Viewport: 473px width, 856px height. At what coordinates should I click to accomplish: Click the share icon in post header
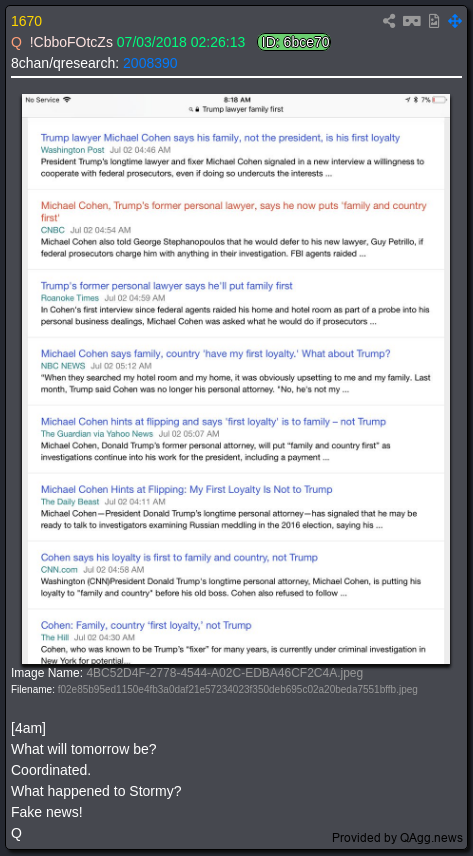389,21
